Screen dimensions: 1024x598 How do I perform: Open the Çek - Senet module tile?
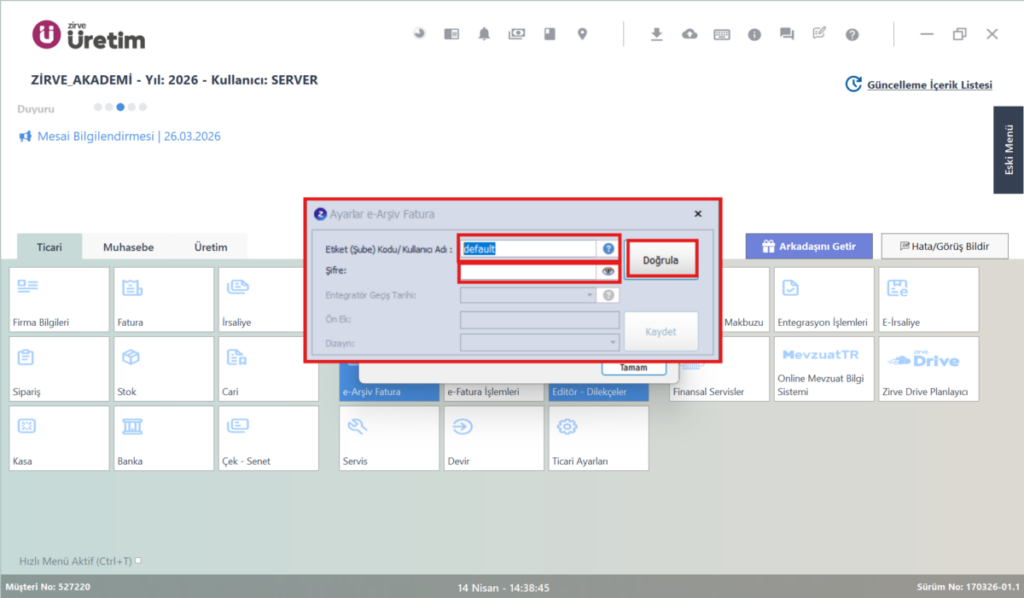point(268,438)
